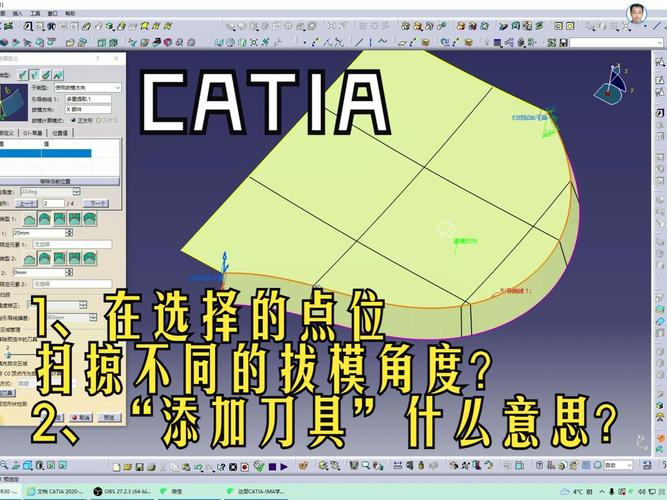This screenshot has height=500, width=667.
Task: Choose Standard icon in length type 1
Action: click(x=45, y=220)
